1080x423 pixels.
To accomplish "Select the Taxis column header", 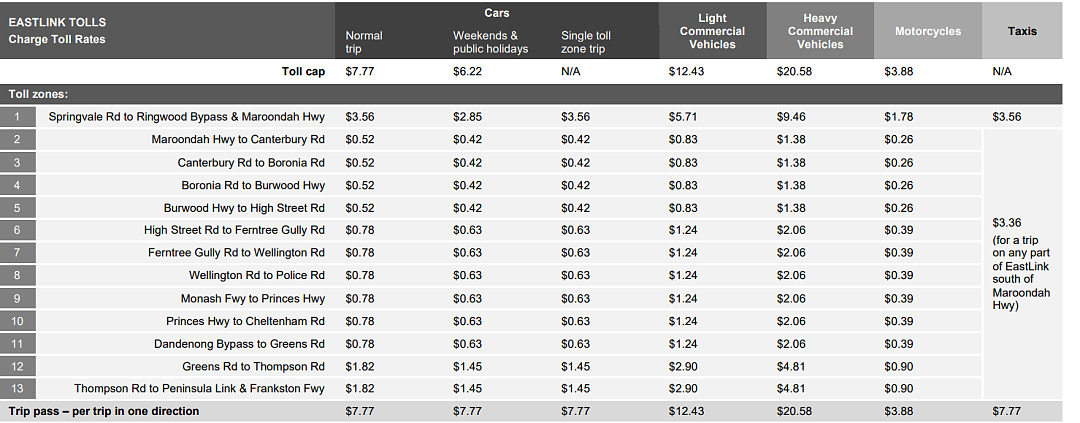I will coord(1021,31).
